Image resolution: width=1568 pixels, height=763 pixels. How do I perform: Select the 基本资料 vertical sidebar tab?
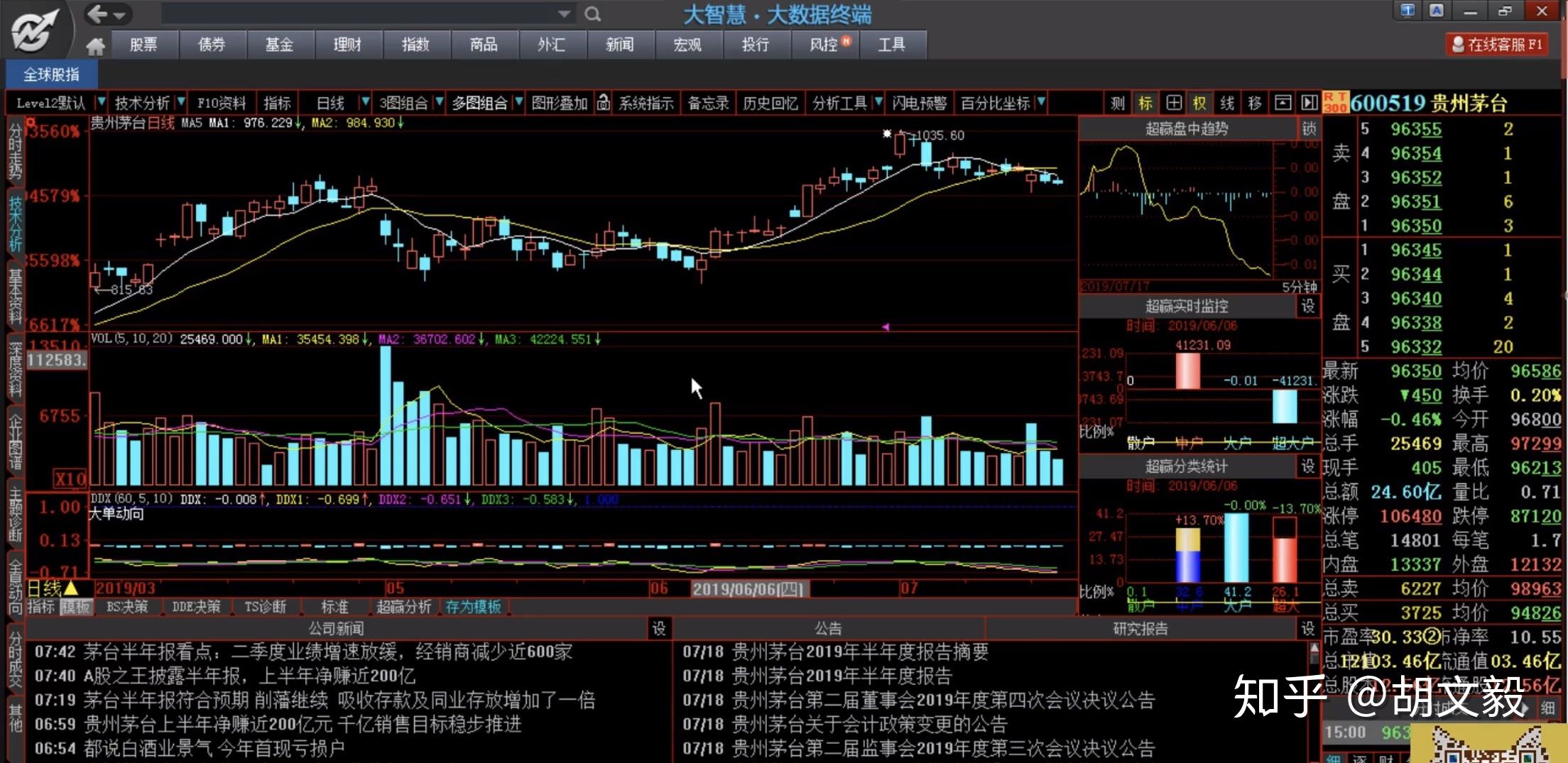click(x=15, y=296)
